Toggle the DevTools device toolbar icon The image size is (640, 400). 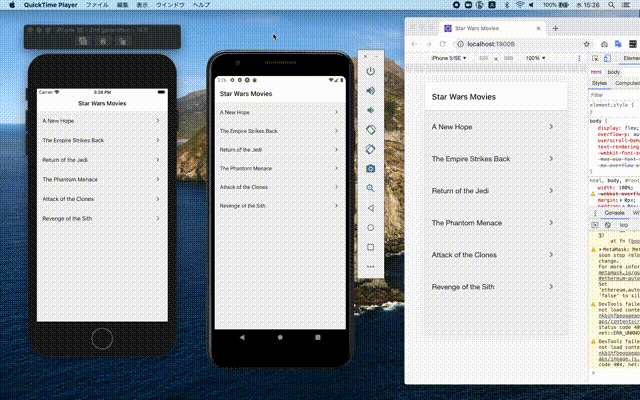[x=607, y=58]
